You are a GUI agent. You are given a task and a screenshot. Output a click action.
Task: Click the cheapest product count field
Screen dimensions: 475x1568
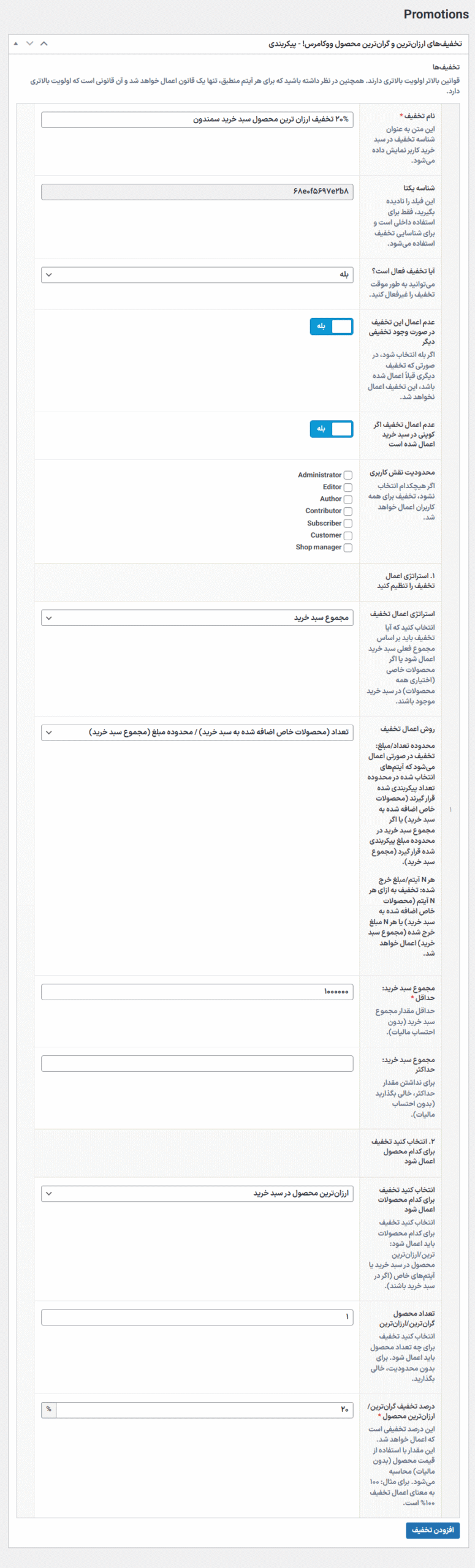pyautogui.click(x=197, y=1317)
